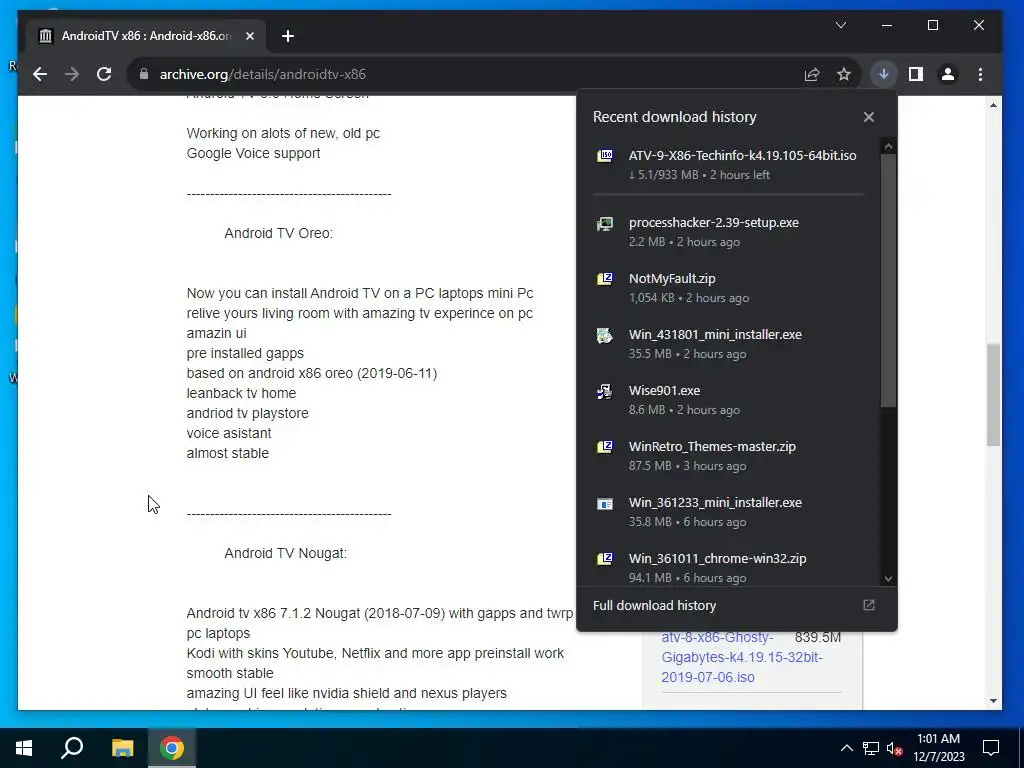
Task: Click page scrollbar down arrow
Action: pos(993,701)
